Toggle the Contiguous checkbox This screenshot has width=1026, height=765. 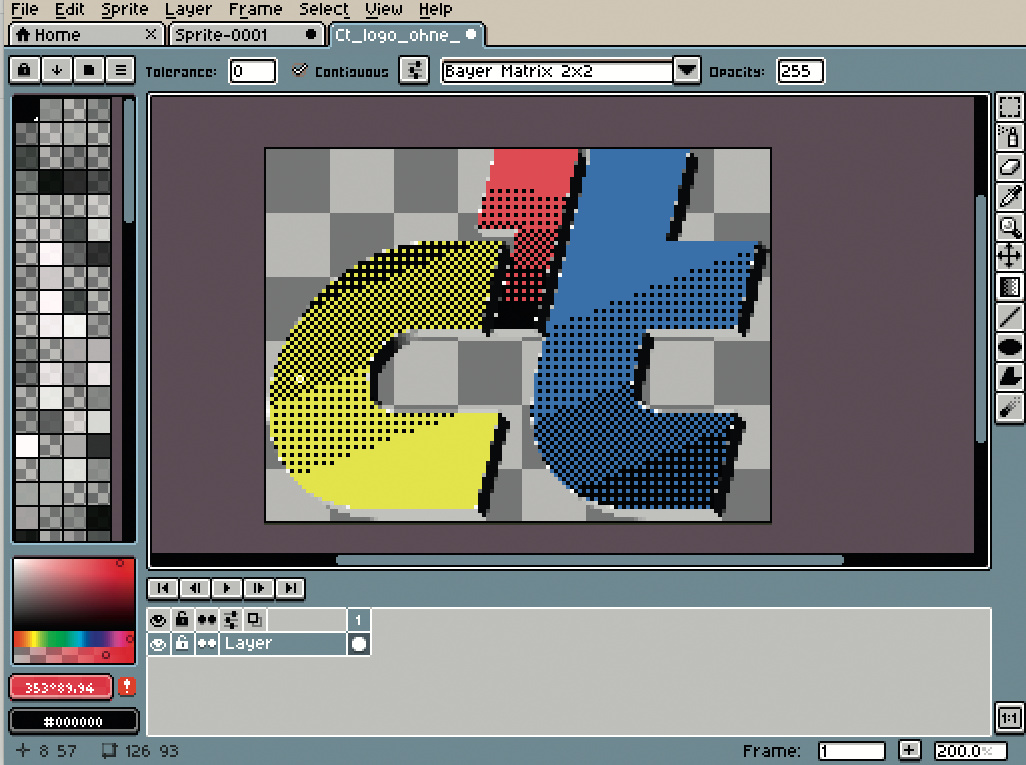299,70
